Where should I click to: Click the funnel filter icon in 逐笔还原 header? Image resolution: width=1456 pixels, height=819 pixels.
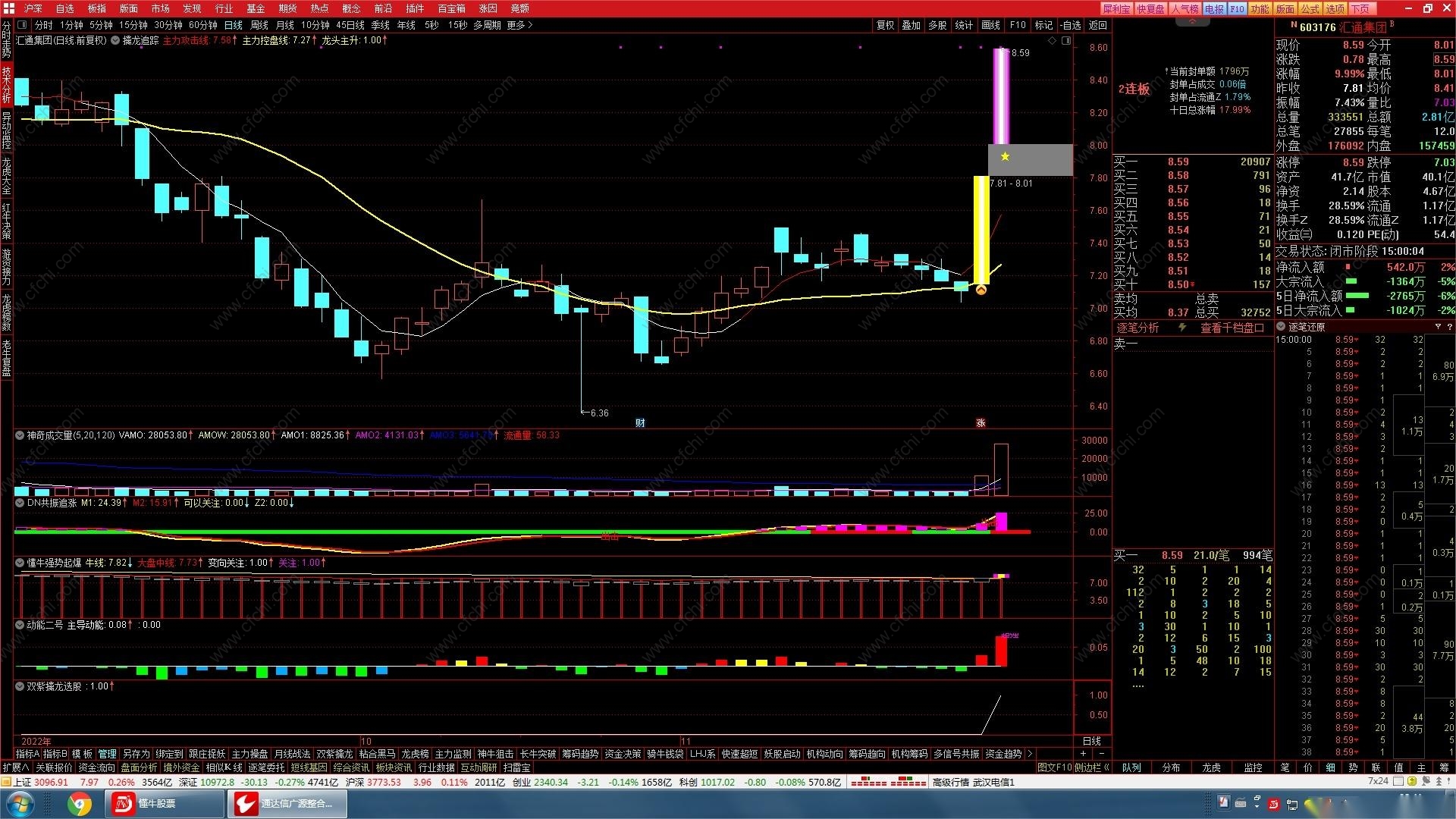pyautogui.click(x=1438, y=327)
